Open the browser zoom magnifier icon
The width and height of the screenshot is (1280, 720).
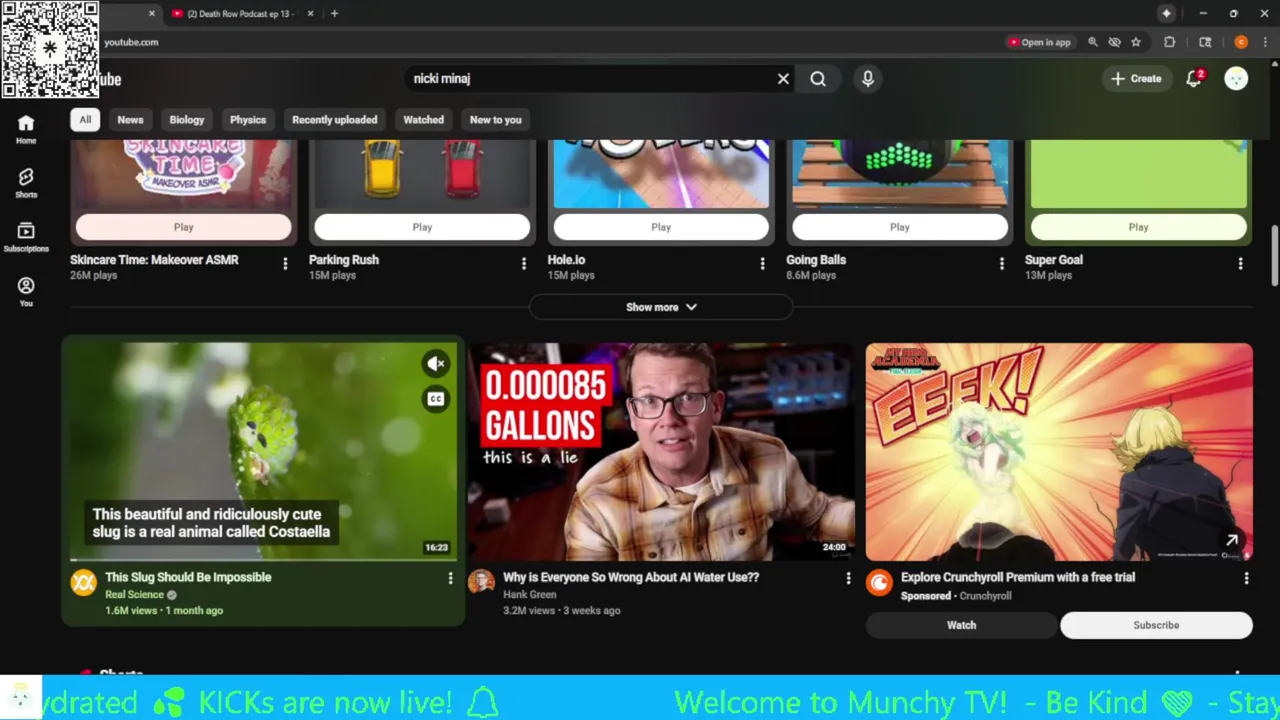click(x=1092, y=42)
